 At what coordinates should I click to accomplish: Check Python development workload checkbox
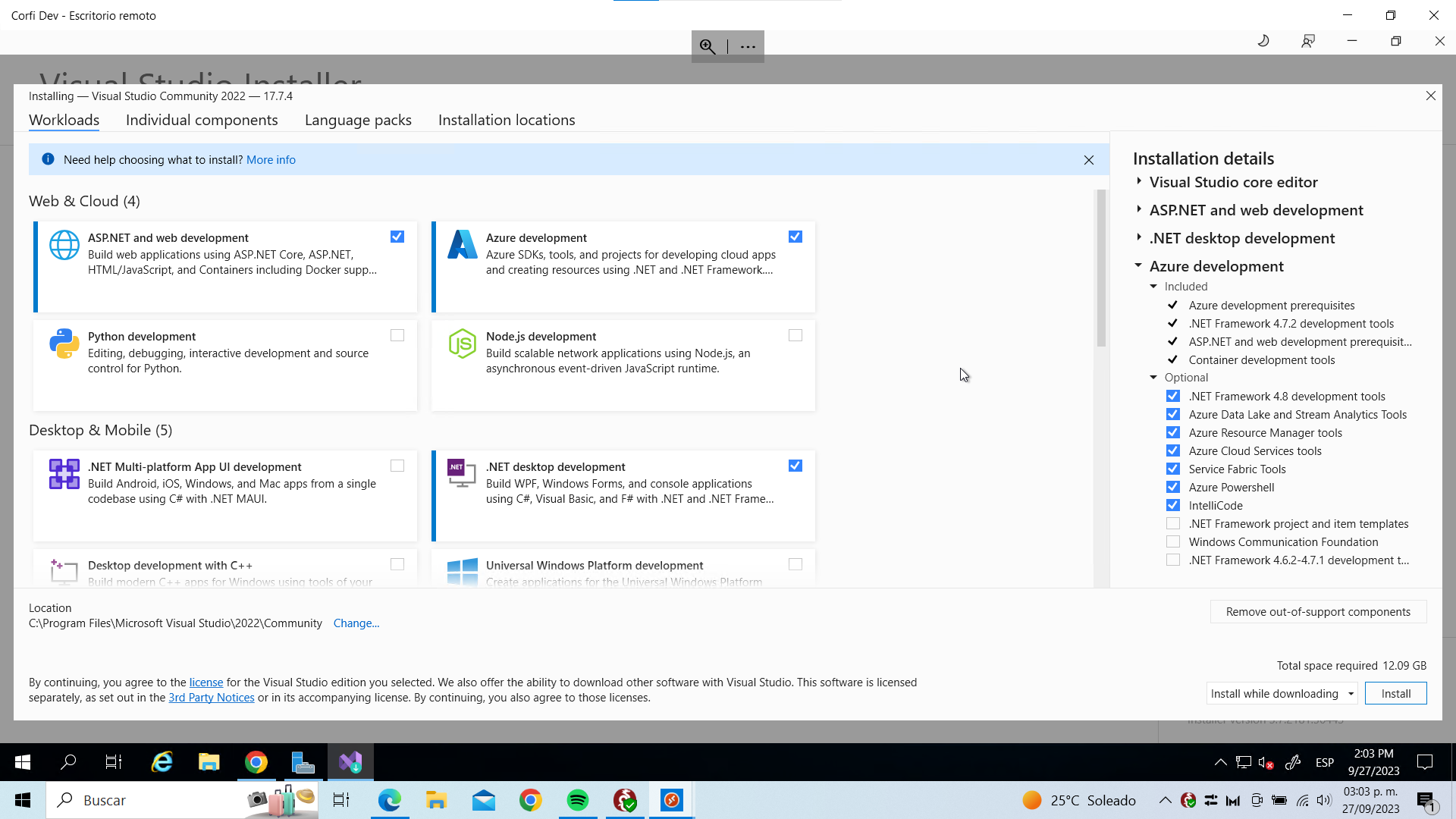point(397,335)
